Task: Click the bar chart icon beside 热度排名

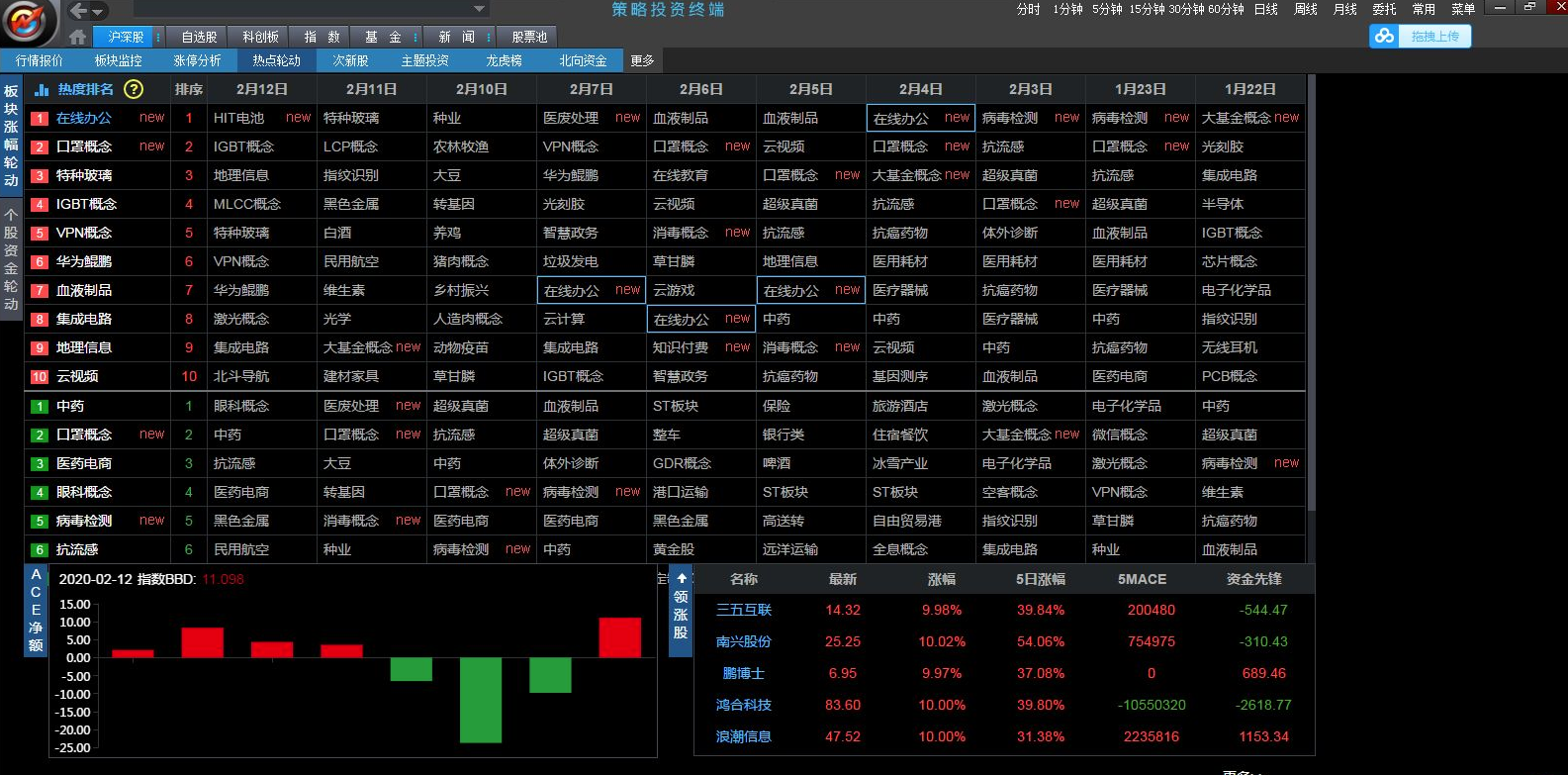Action: coord(42,89)
